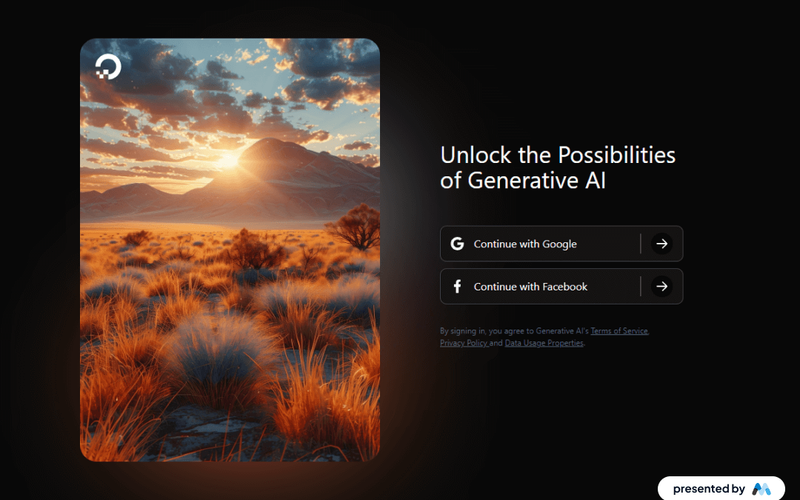Viewport: 800px width, 500px height.
Task: Open the Terms of Service link
Action: pos(619,331)
